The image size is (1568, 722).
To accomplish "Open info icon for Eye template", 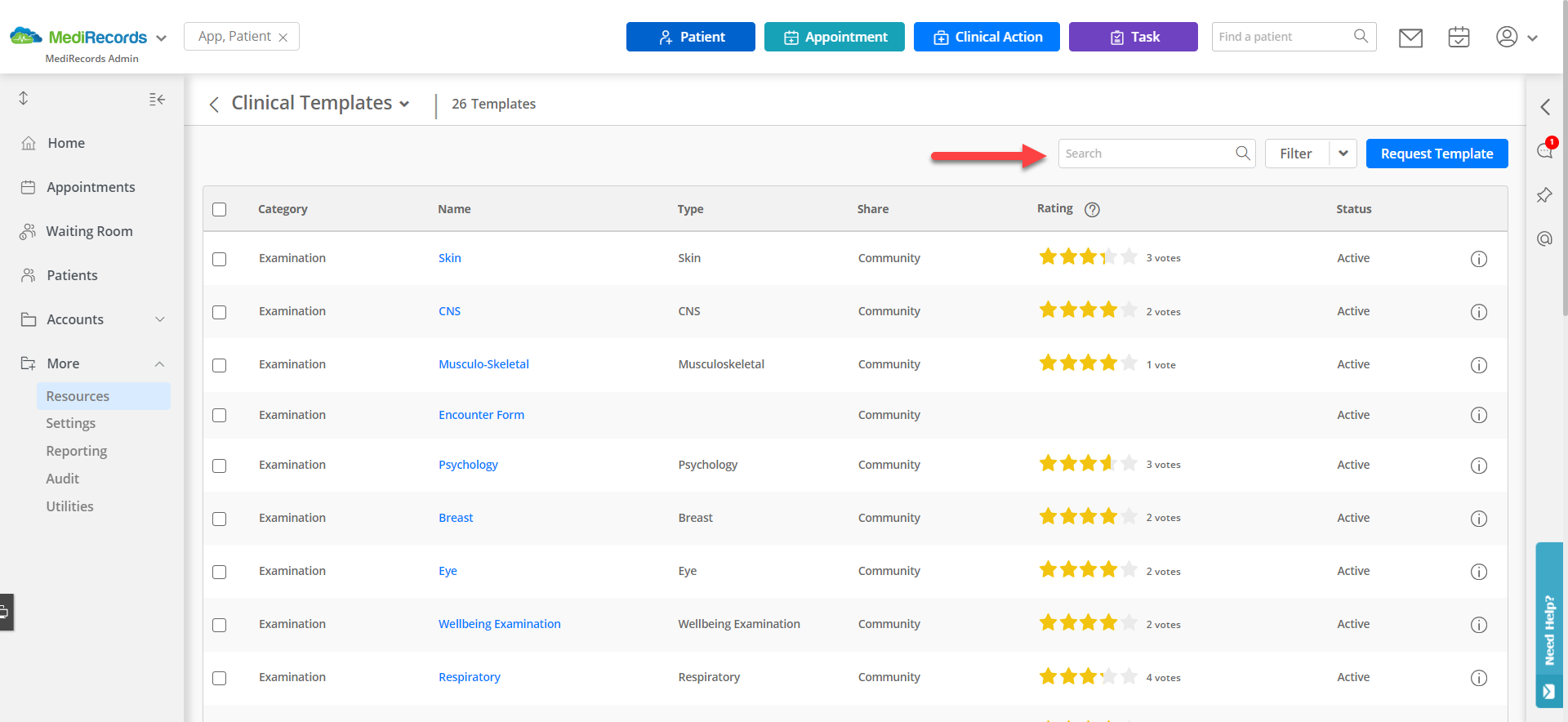I will point(1479,572).
